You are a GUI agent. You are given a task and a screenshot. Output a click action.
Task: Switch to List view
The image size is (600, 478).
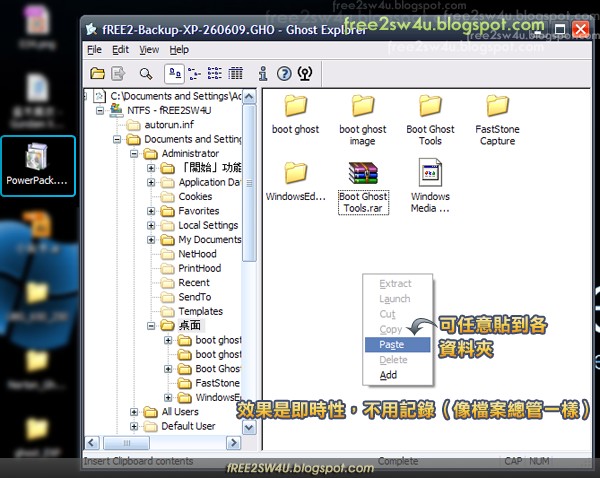point(215,73)
